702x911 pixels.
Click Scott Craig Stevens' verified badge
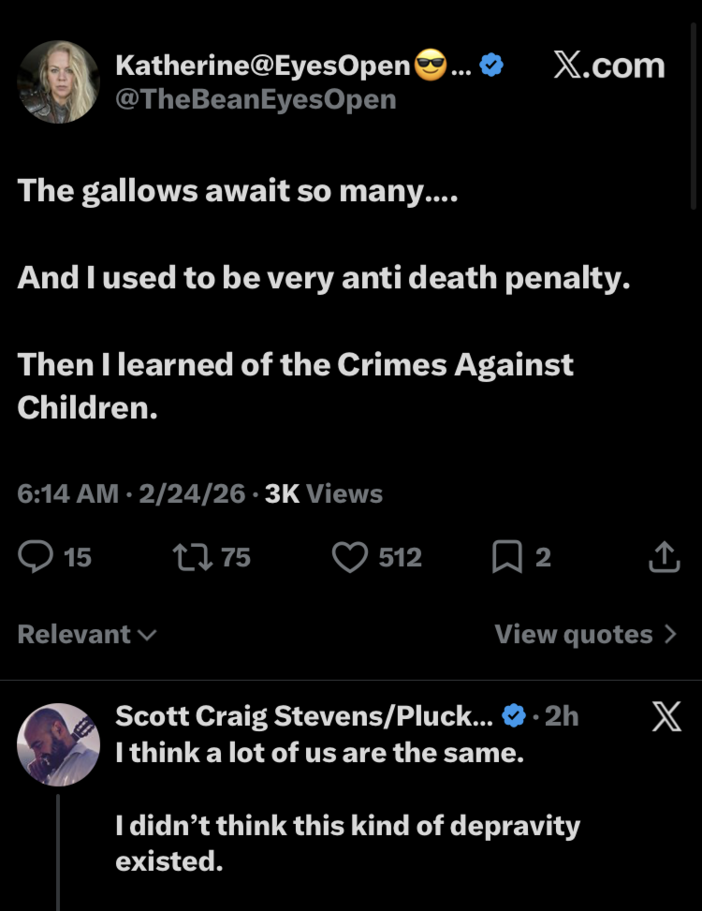pos(513,716)
